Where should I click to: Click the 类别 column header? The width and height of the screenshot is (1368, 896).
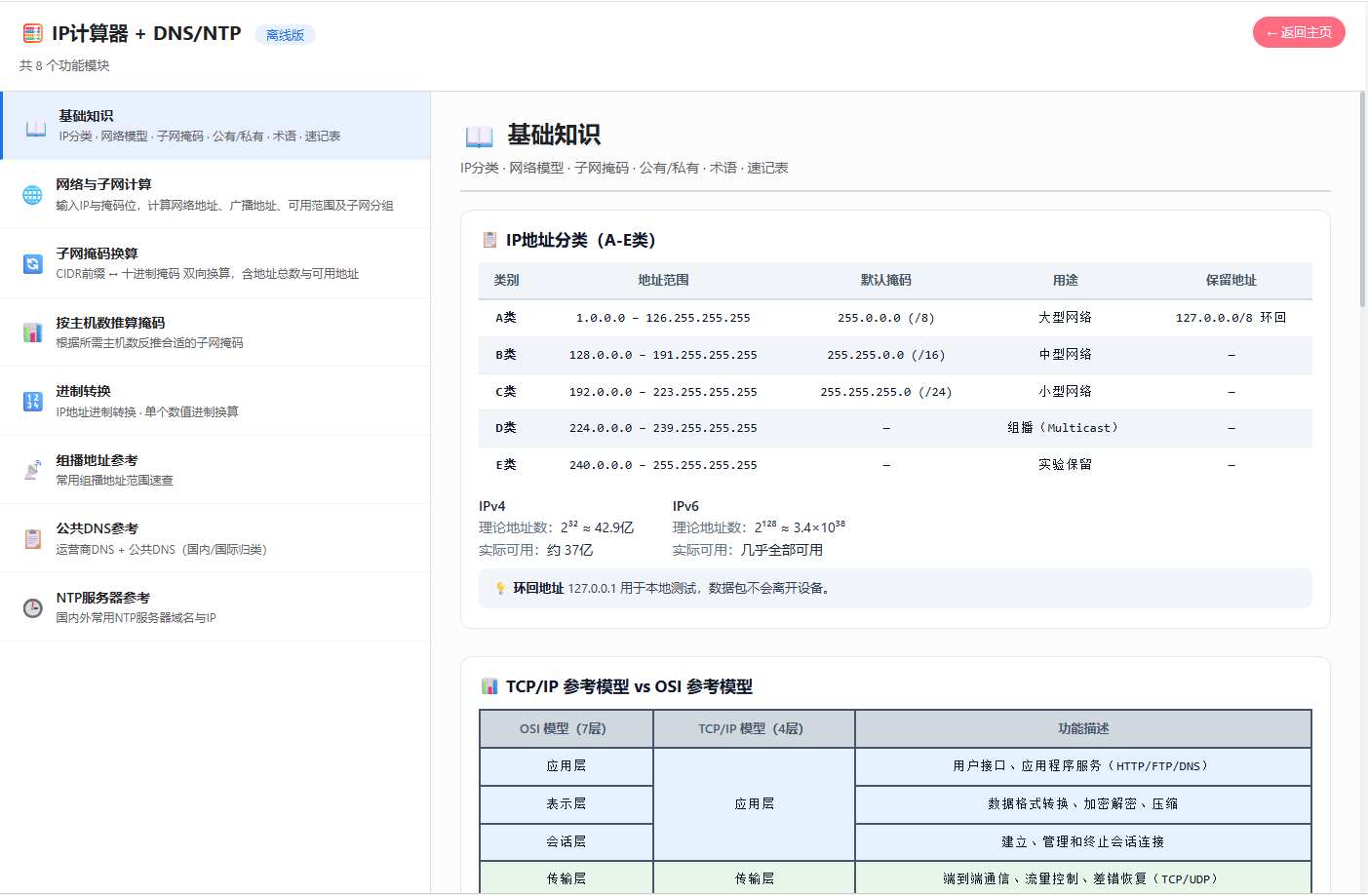(x=506, y=280)
